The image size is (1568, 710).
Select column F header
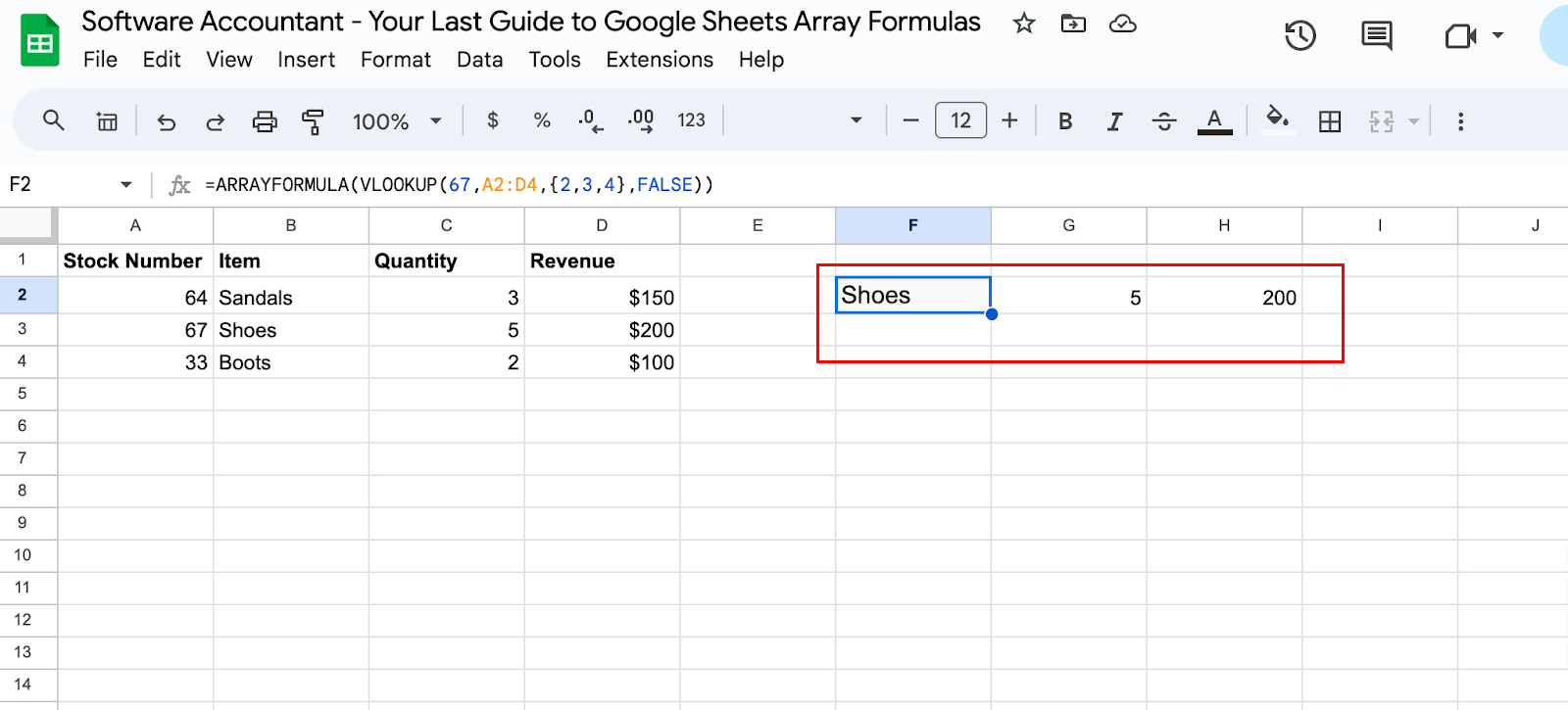point(913,225)
